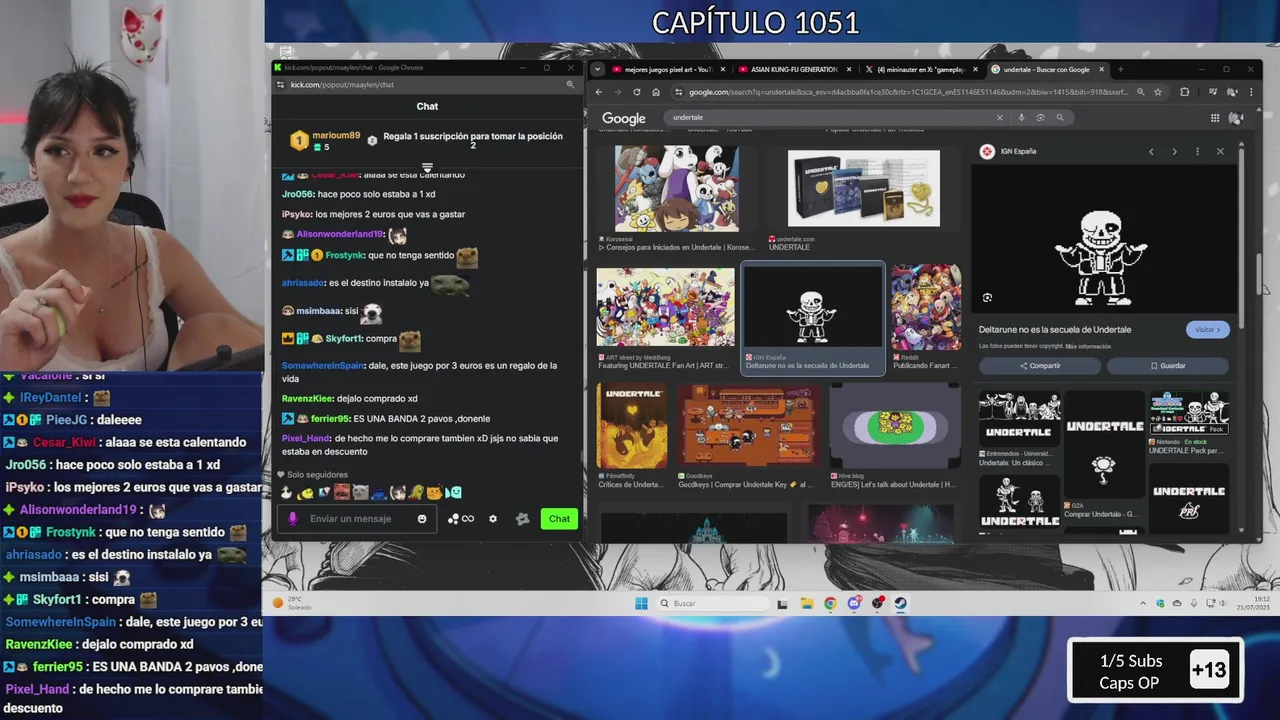Image resolution: width=1280 pixels, height=720 pixels.
Task: Search inside image with Lens icon
Action: pos(987,297)
